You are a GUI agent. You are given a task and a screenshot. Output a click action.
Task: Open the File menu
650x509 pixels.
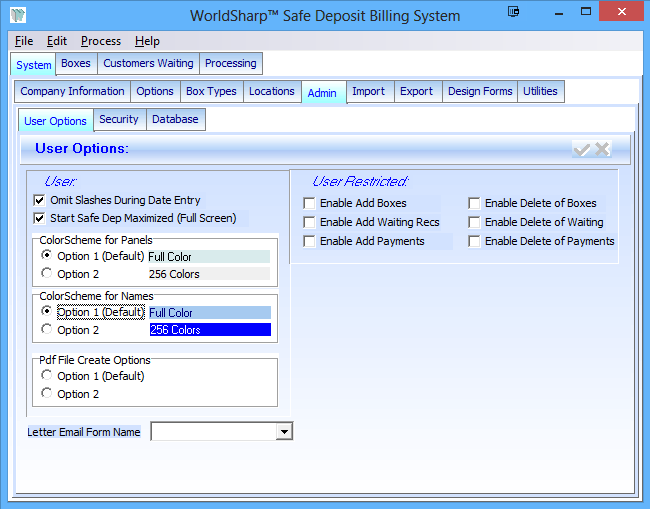(x=24, y=41)
